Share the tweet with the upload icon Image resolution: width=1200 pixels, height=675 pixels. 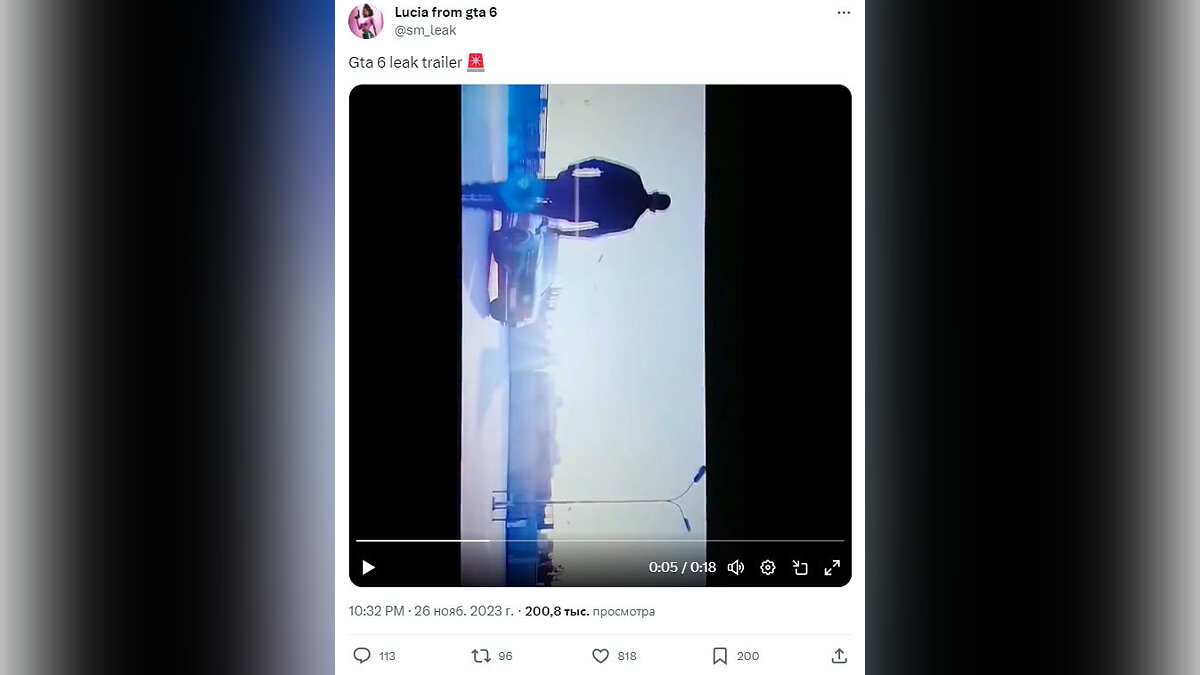(x=839, y=656)
